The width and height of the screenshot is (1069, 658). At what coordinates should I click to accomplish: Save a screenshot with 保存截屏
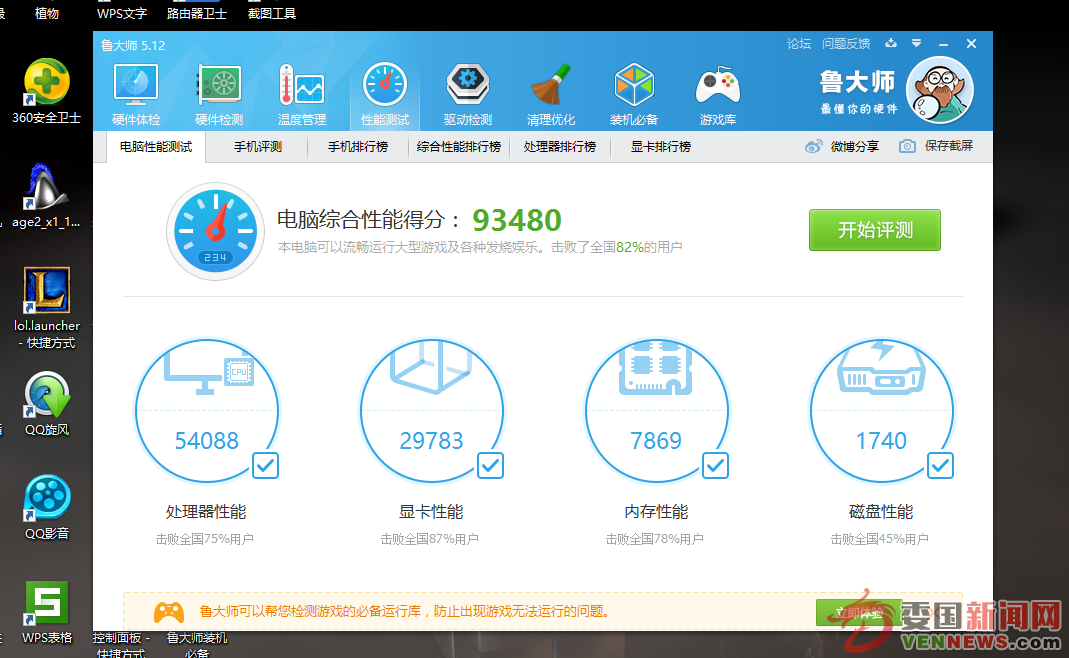tap(948, 146)
